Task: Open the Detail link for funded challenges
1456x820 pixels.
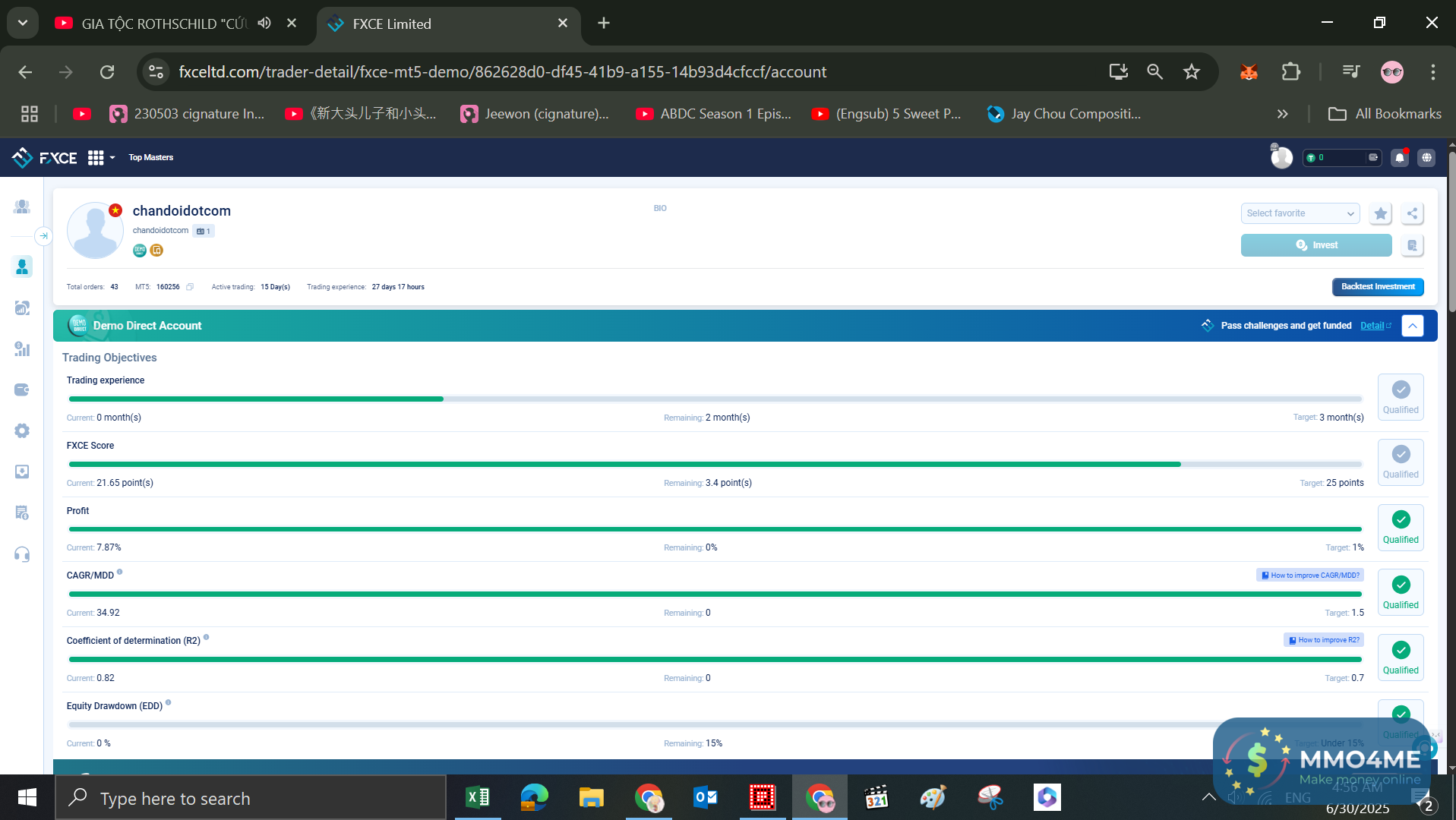Action: [1375, 326]
